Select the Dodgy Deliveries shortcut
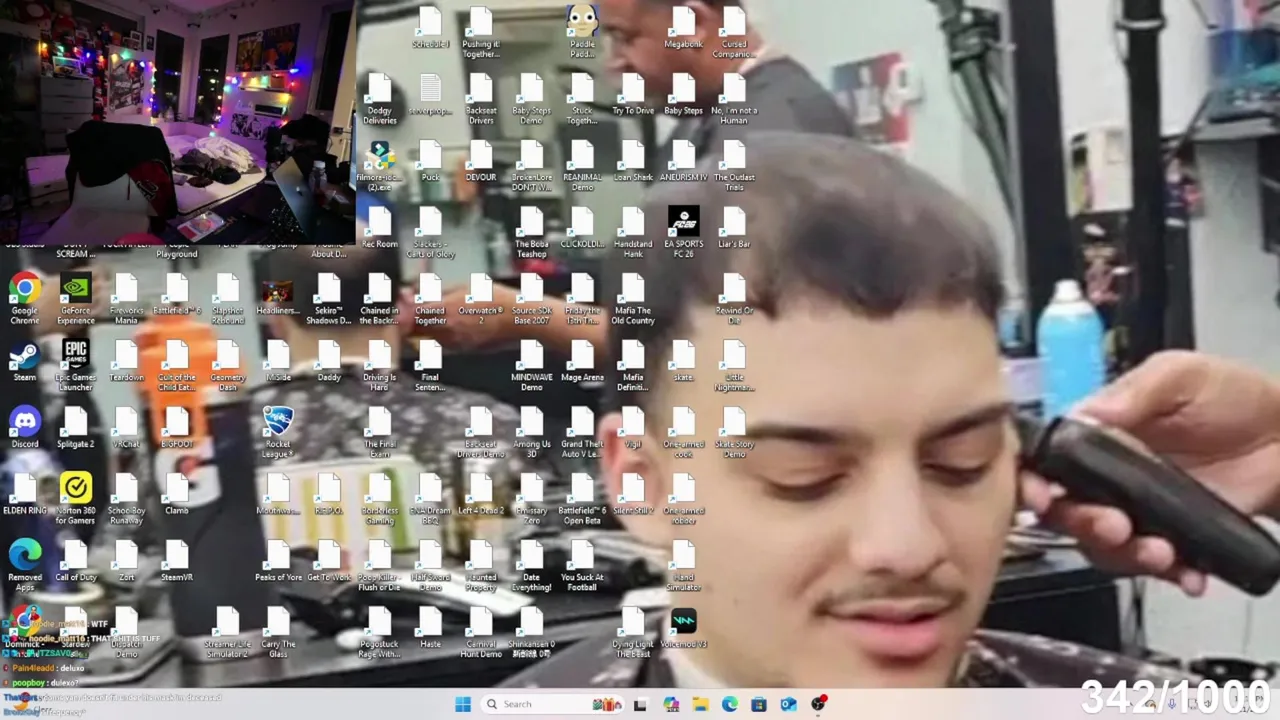This screenshot has height=720, width=1280. pyautogui.click(x=379, y=100)
